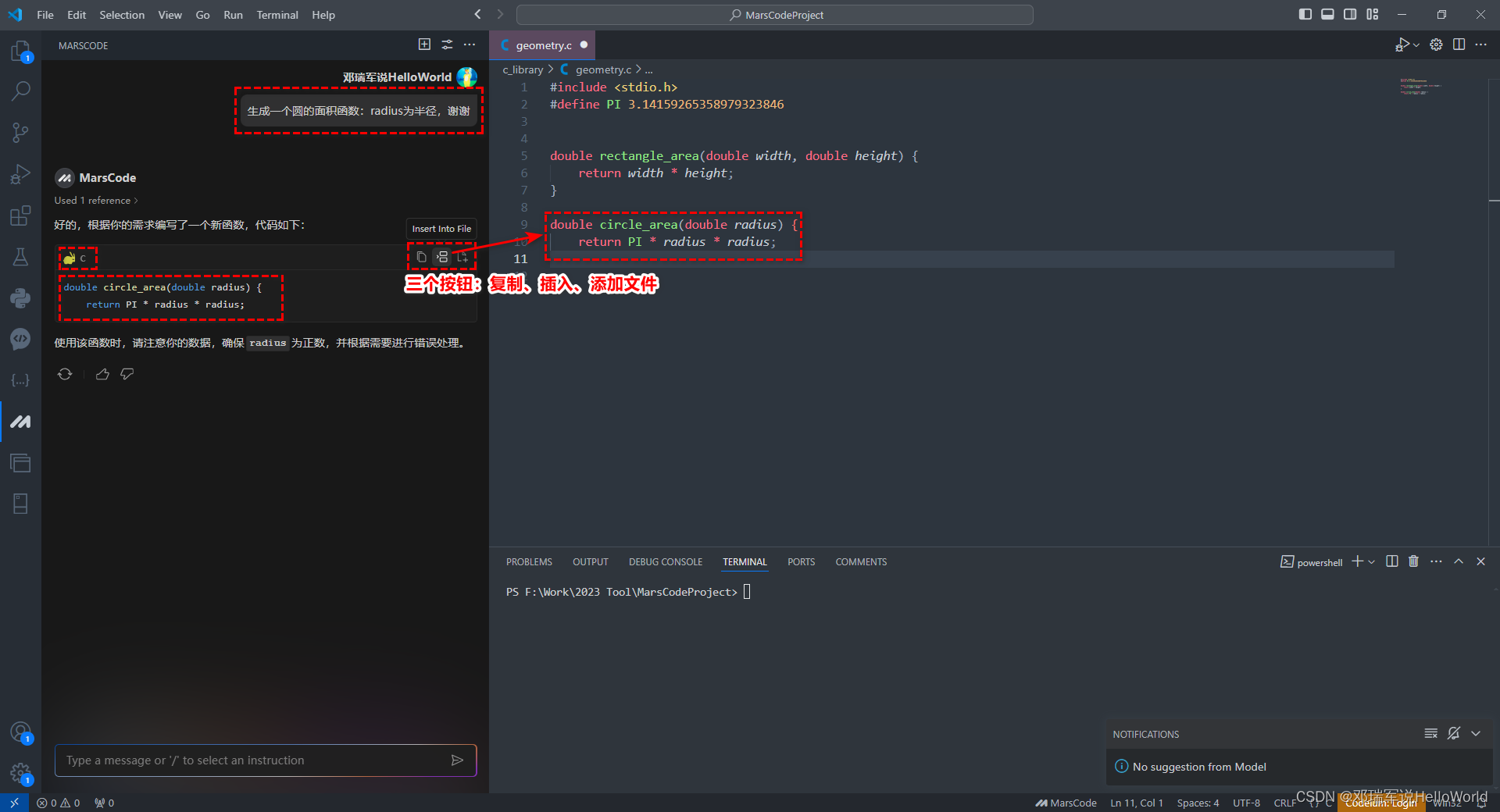This screenshot has height=812, width=1500.
Task: Open the Extensions view in activity bar
Action: [x=20, y=215]
